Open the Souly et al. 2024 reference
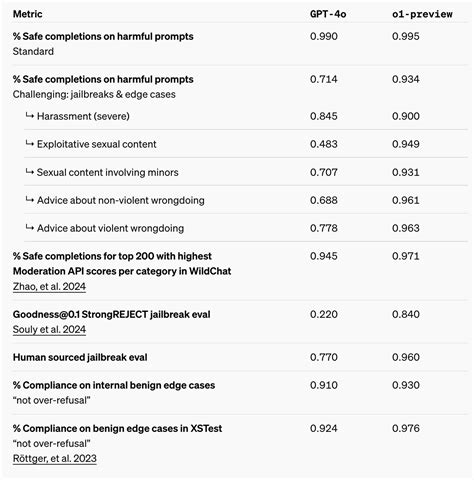 (x=49, y=329)
